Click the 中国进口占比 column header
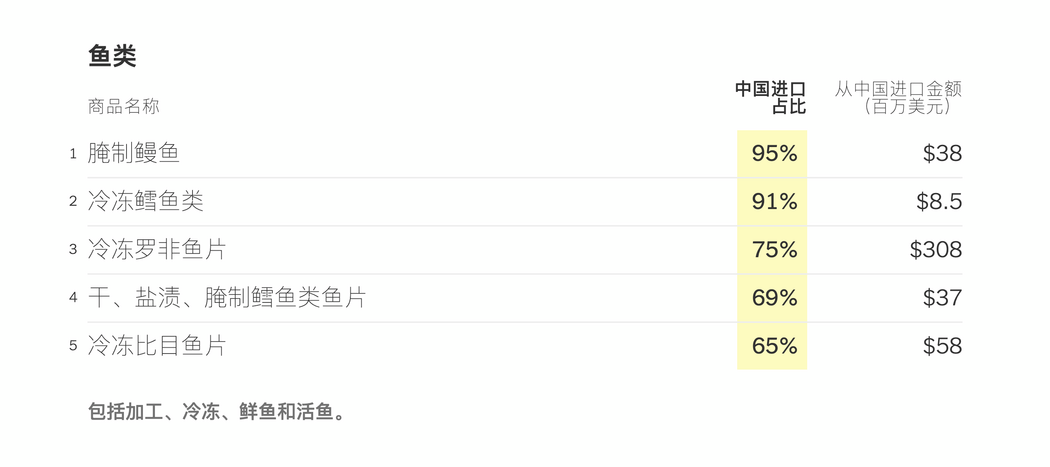The width and height of the screenshot is (1050, 467). tap(771, 98)
